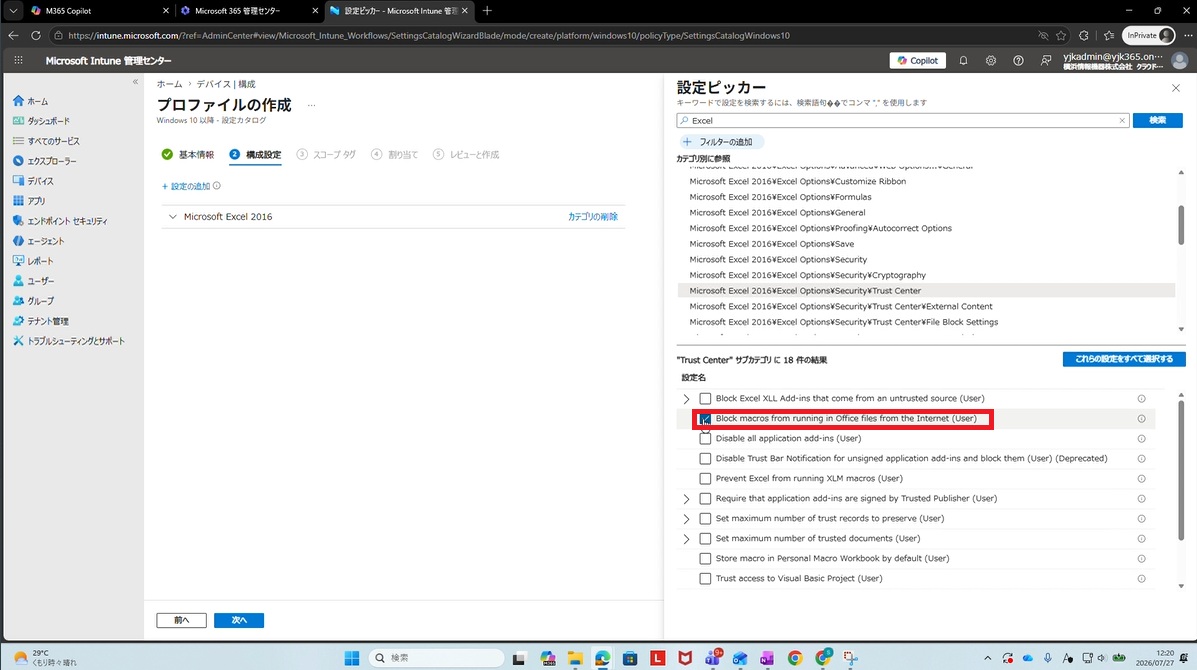1197x670 pixels.
Task: Open notifications bell icon
Action: point(963,60)
